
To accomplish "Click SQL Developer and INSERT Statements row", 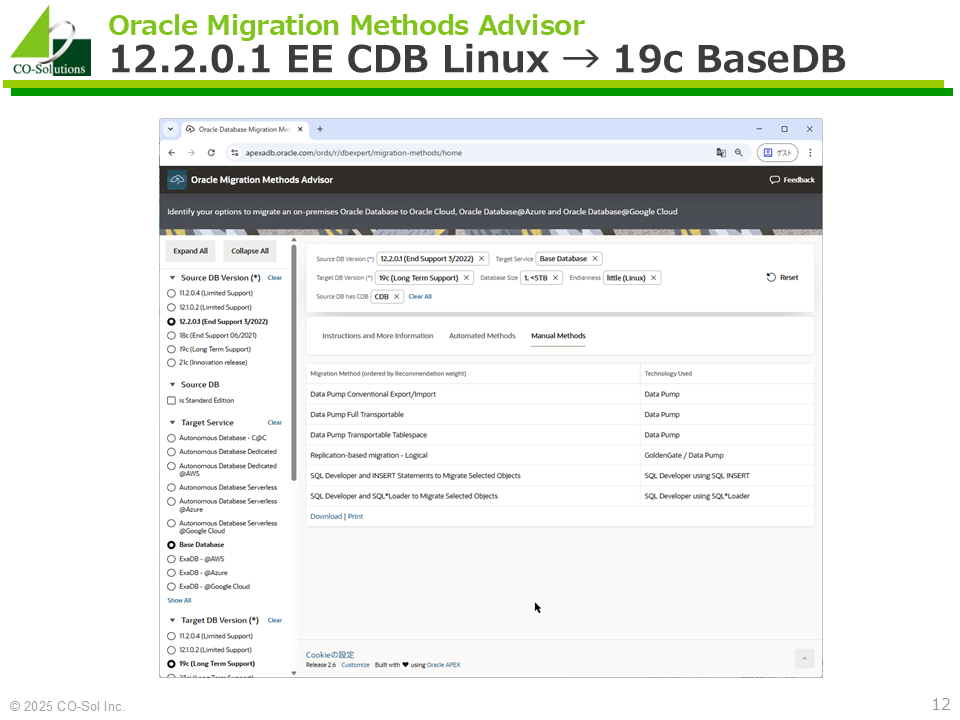I will point(560,476).
